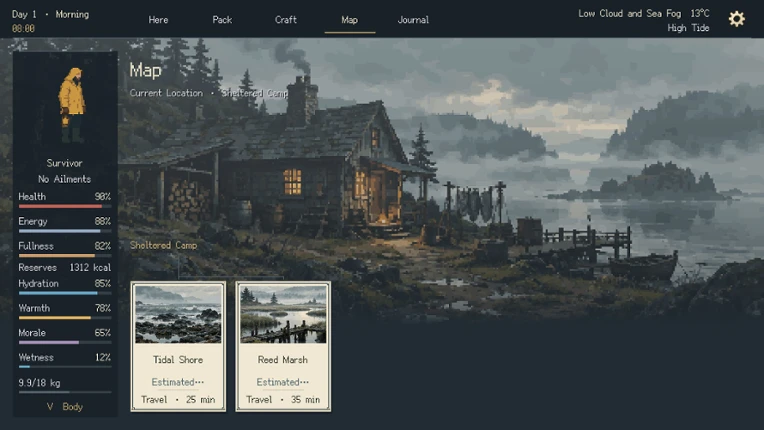Viewport: 764px width, 430px height.
Task: Click the "No Ailments" status text
Action: coord(65,179)
